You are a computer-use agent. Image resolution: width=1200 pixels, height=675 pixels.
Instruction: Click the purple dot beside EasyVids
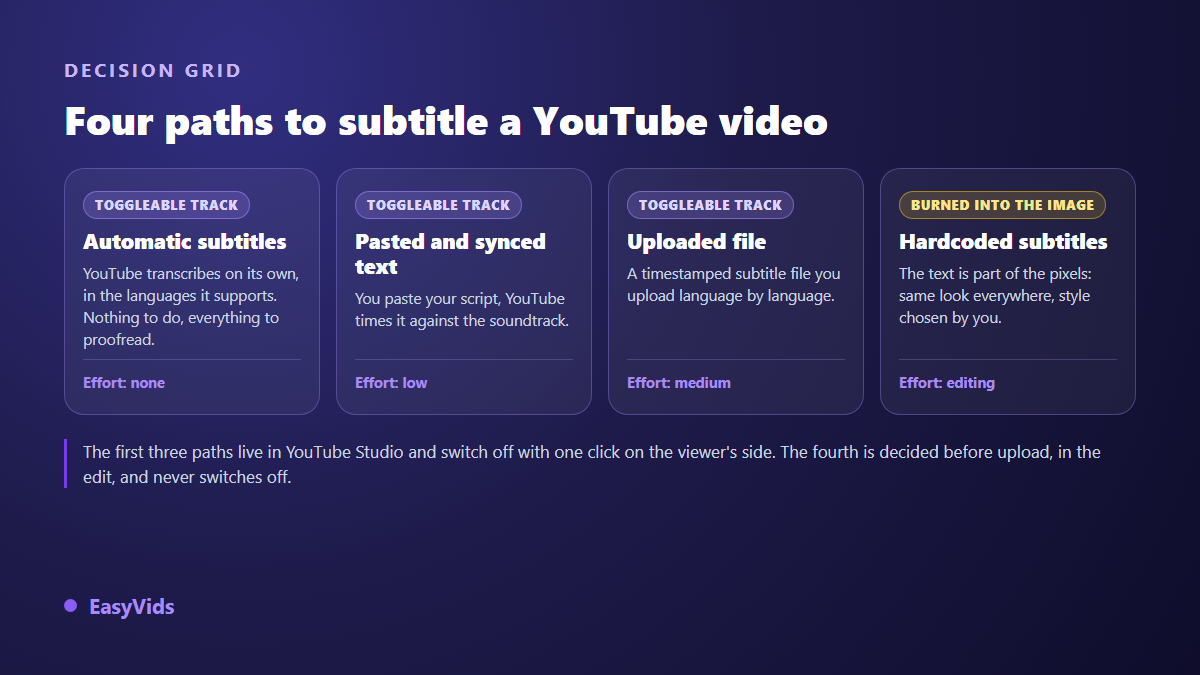pyautogui.click(x=70, y=606)
